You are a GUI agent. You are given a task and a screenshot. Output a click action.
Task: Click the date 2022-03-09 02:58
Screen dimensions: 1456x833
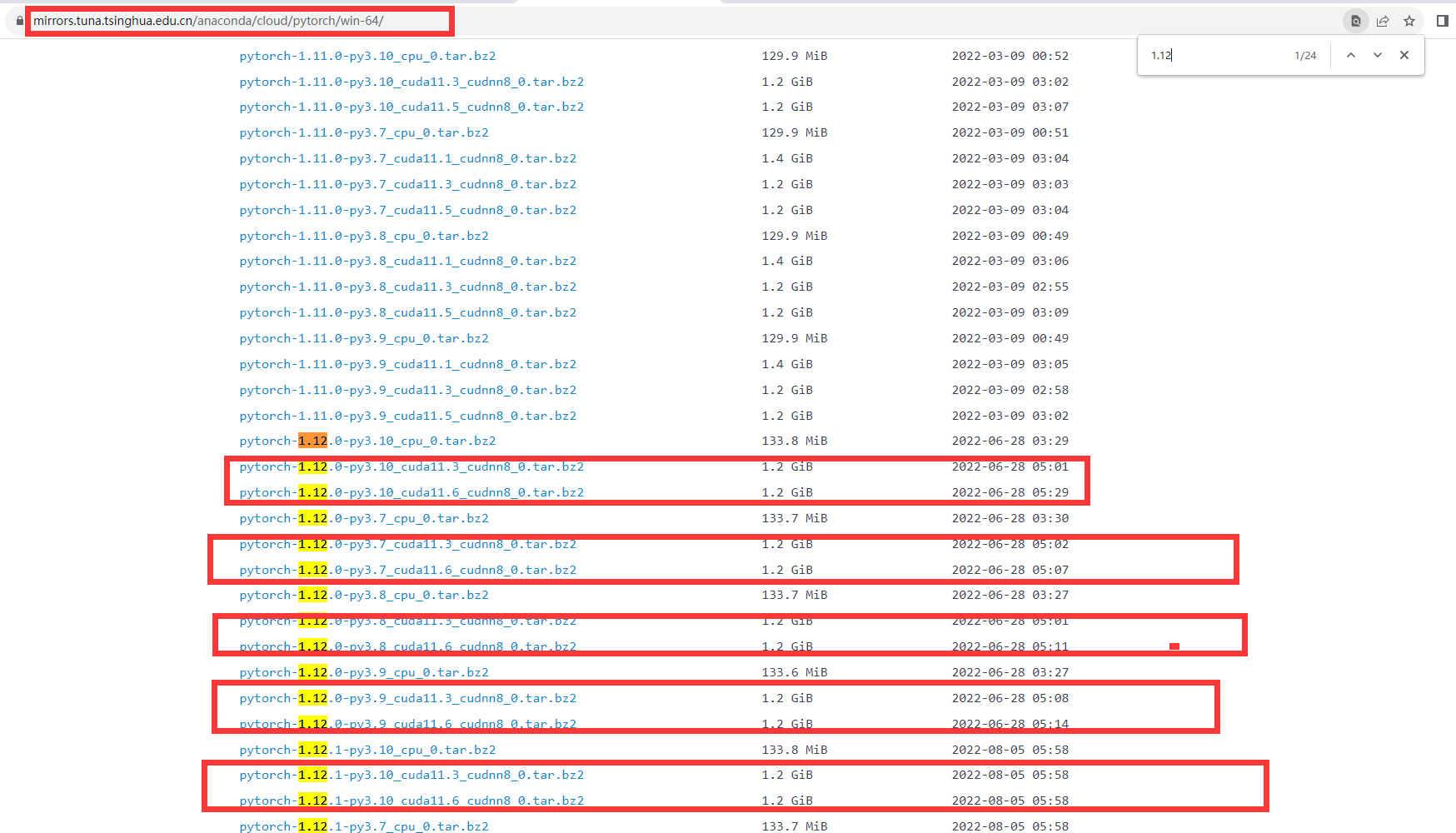[1010, 390]
